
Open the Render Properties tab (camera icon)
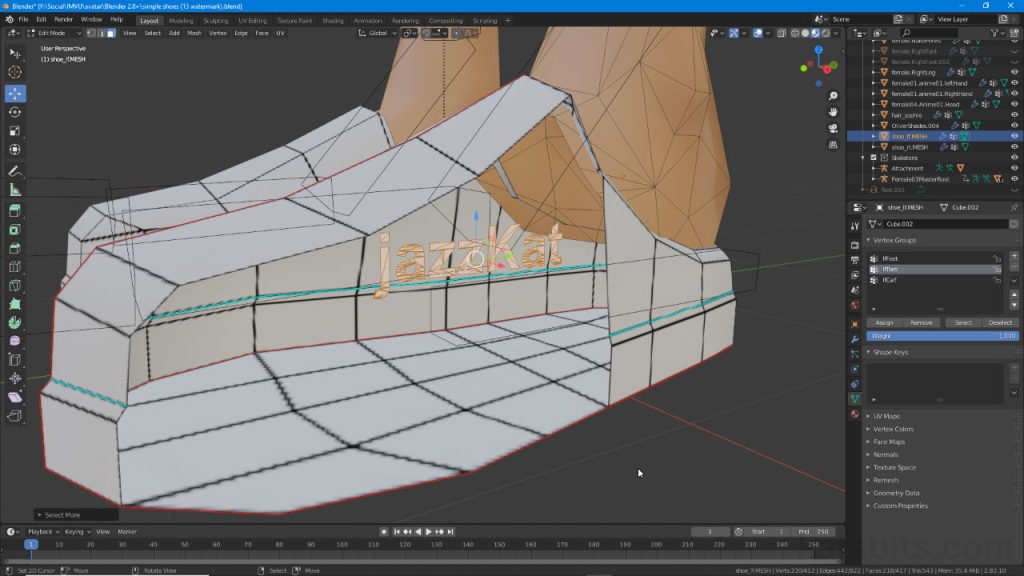pos(853,244)
